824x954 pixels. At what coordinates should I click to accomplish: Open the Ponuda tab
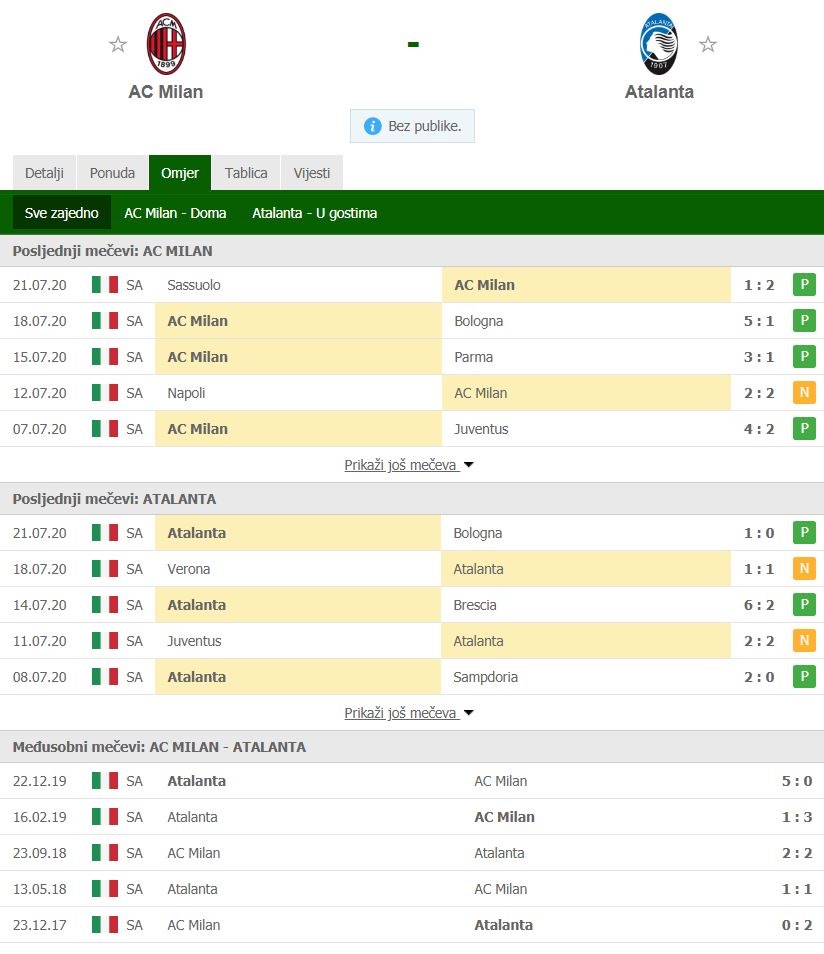[113, 173]
